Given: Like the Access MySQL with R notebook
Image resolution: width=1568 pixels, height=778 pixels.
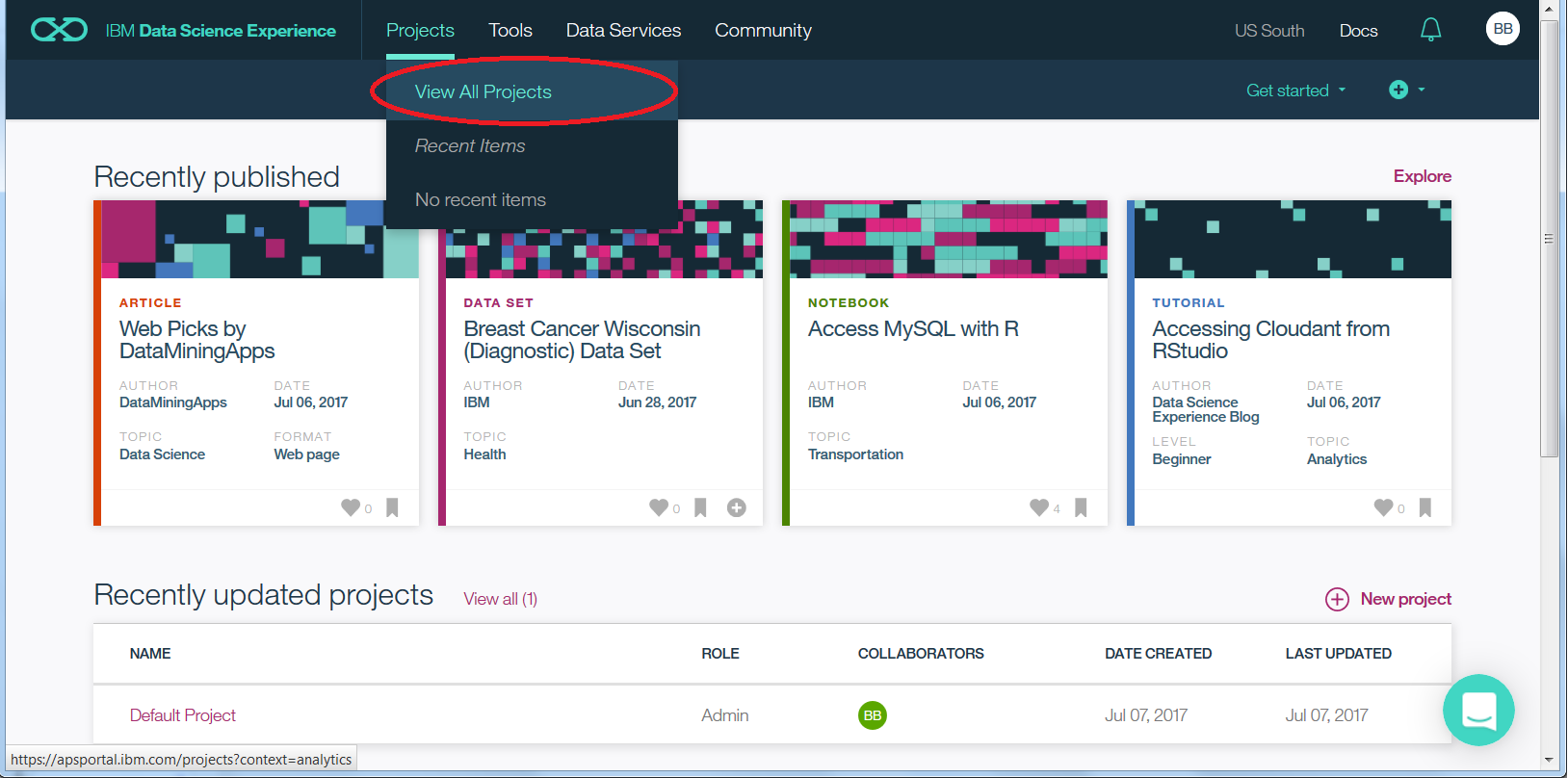Looking at the screenshot, I should click(1039, 507).
